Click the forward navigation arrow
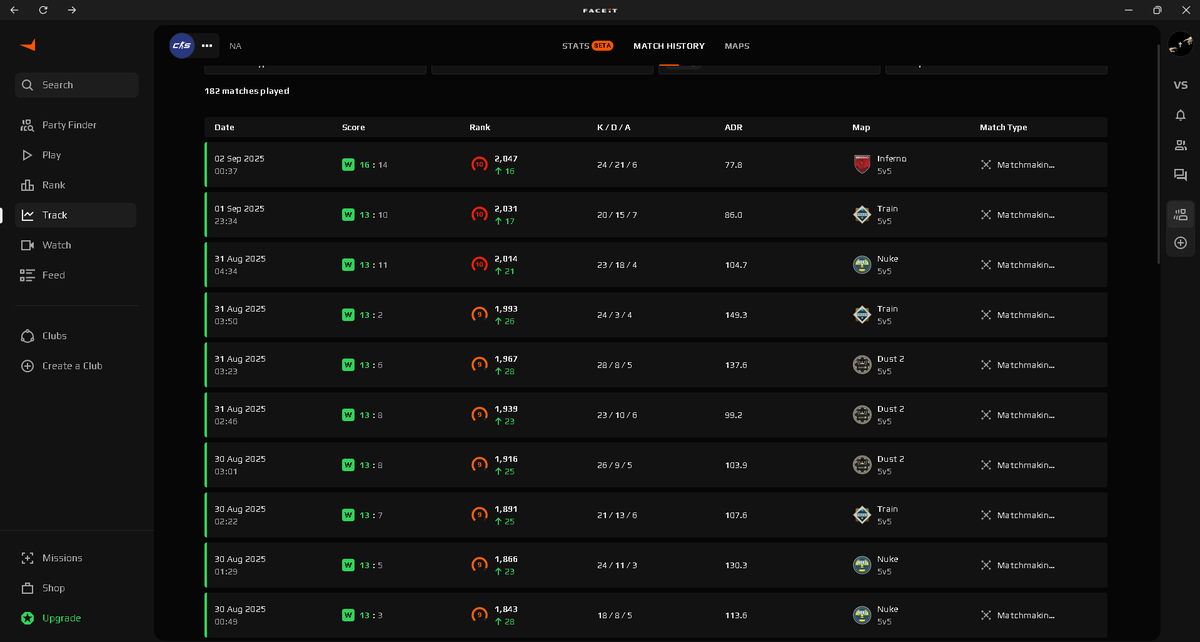Viewport: 1200px width, 642px height. coord(72,10)
